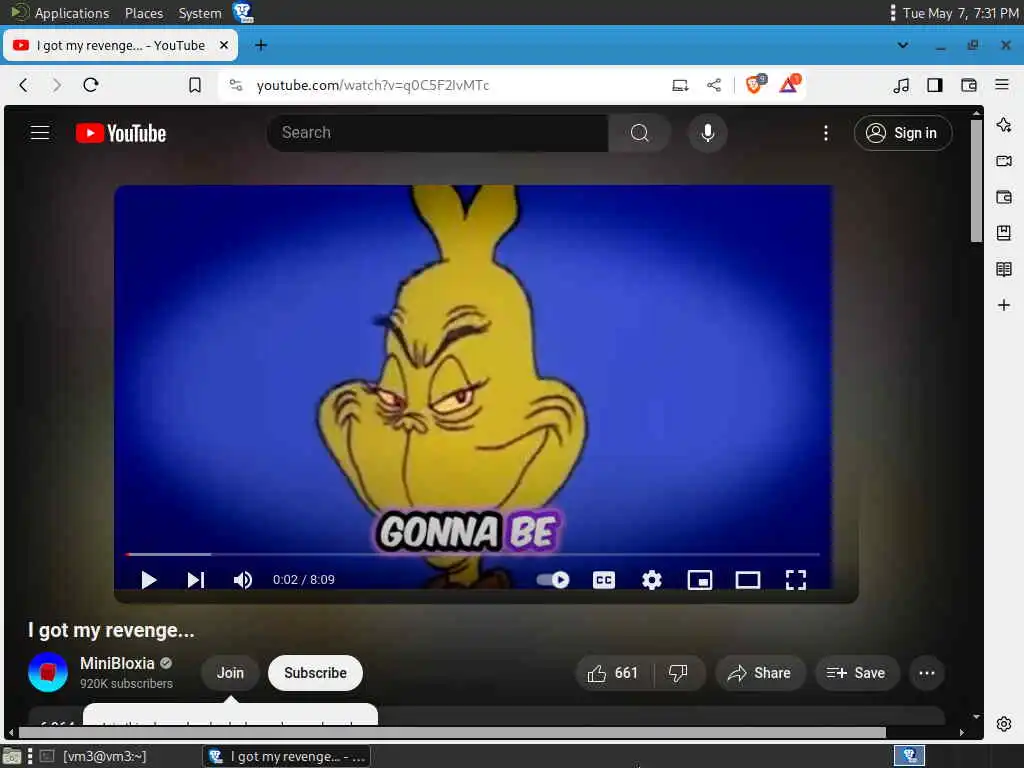Add an item to sidebar

1004,305
